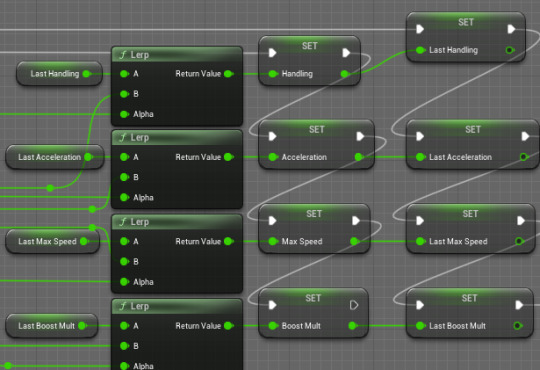Click the Alpha pin of second Lerp node
This screenshot has width=540, height=370.
point(124,197)
